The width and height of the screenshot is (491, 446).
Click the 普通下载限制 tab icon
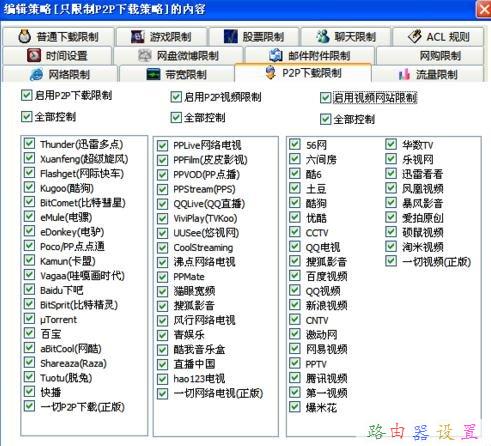(24, 36)
